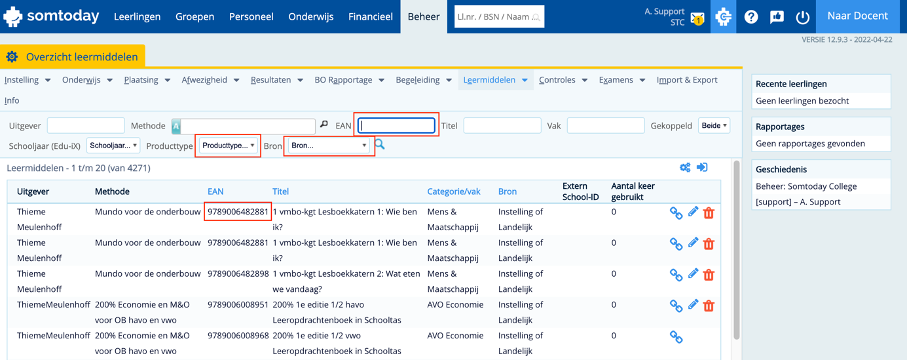The image size is (908, 360).
Task: Click link icon for EAN 9789006482898 row
Action: [676, 274]
